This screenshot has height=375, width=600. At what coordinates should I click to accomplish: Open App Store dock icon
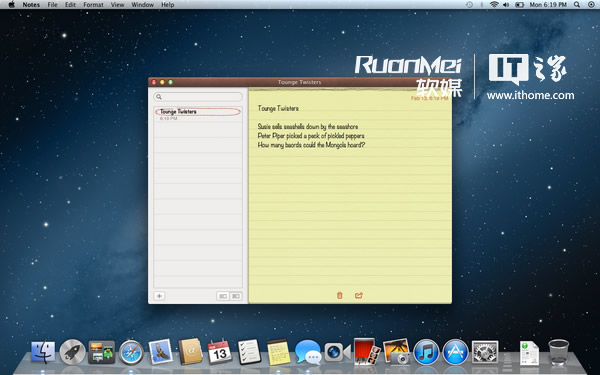click(x=455, y=352)
